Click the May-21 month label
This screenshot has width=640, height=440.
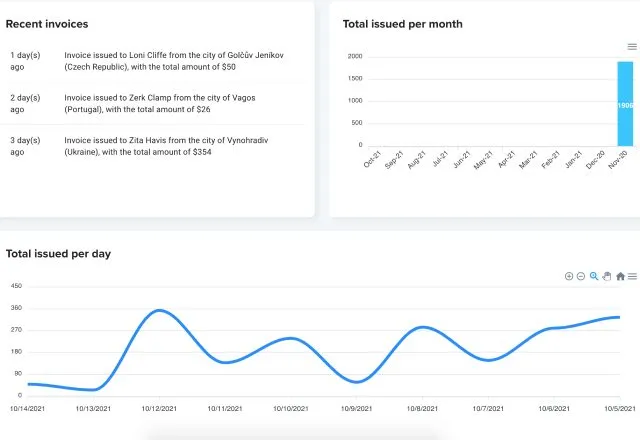pos(484,160)
